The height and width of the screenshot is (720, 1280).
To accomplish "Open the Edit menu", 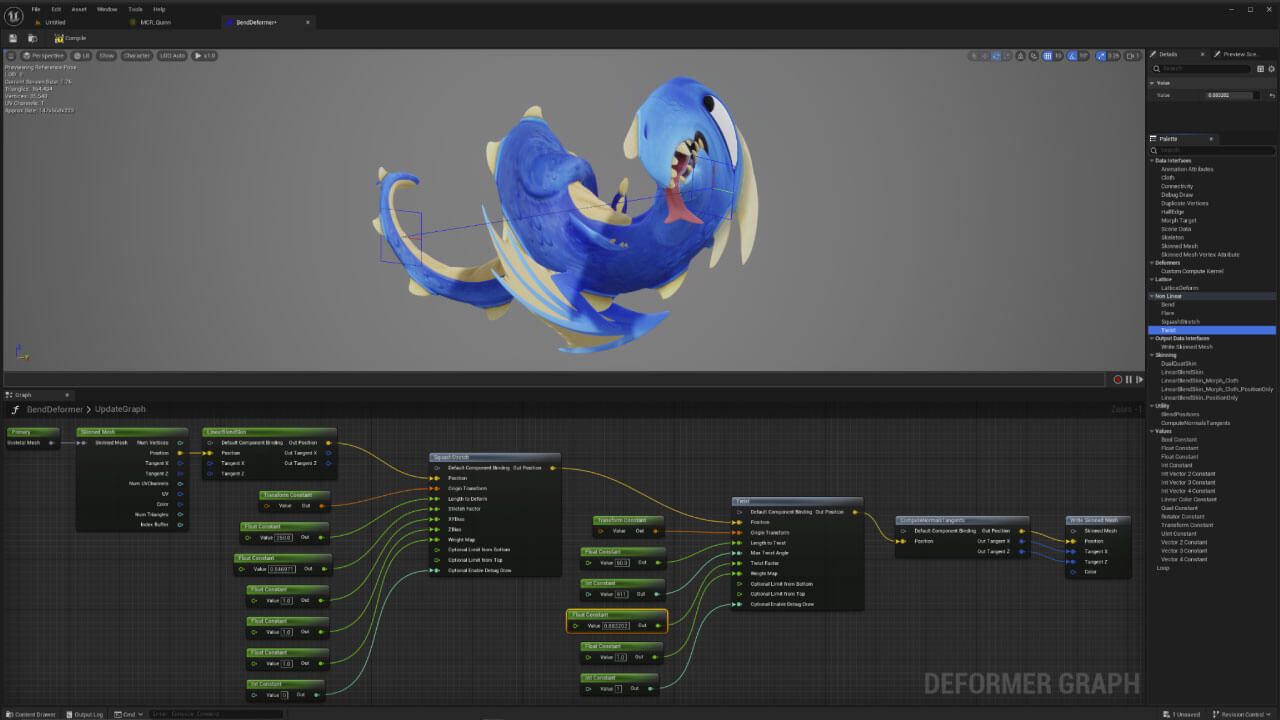I will click(x=56, y=9).
